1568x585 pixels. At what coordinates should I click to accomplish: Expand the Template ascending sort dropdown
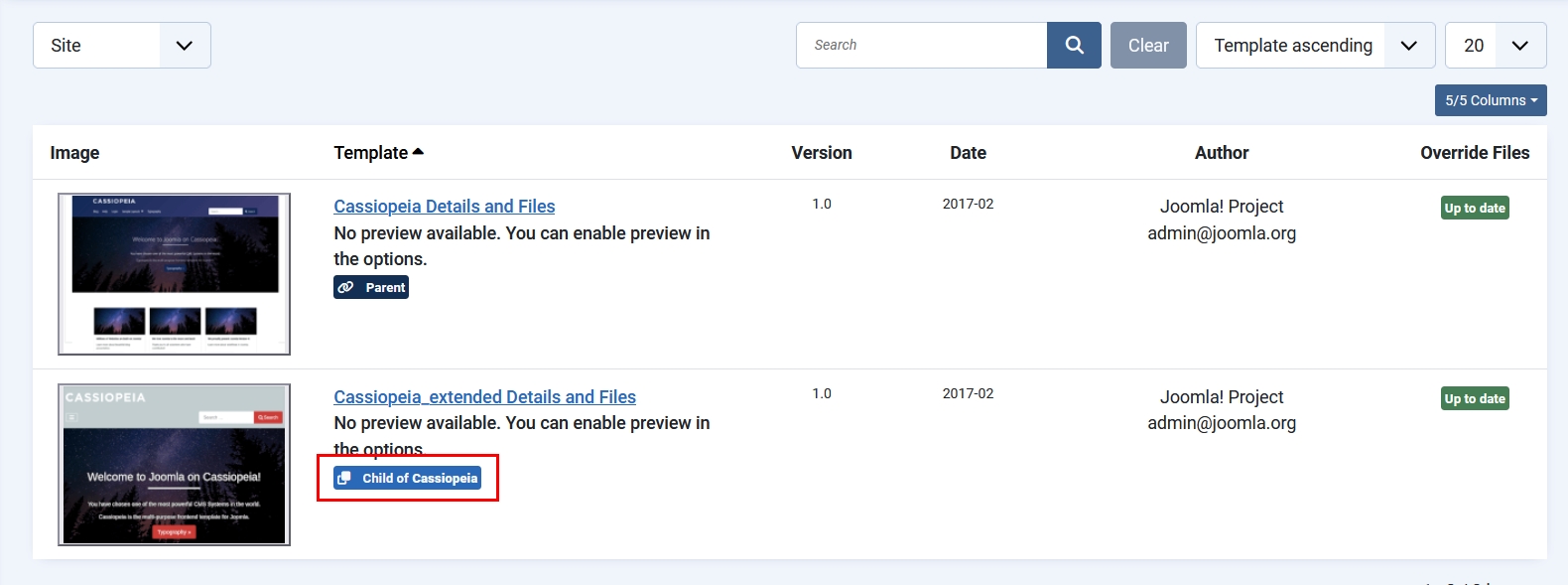click(1314, 46)
